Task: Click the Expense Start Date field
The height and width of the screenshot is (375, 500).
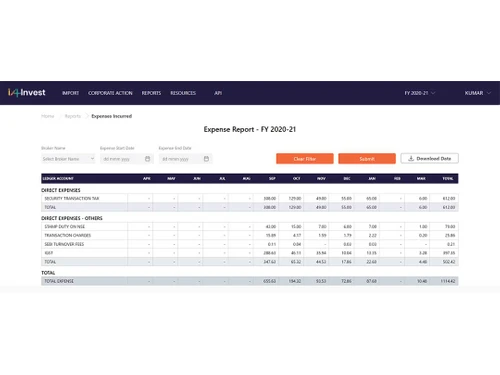Action: point(127,159)
